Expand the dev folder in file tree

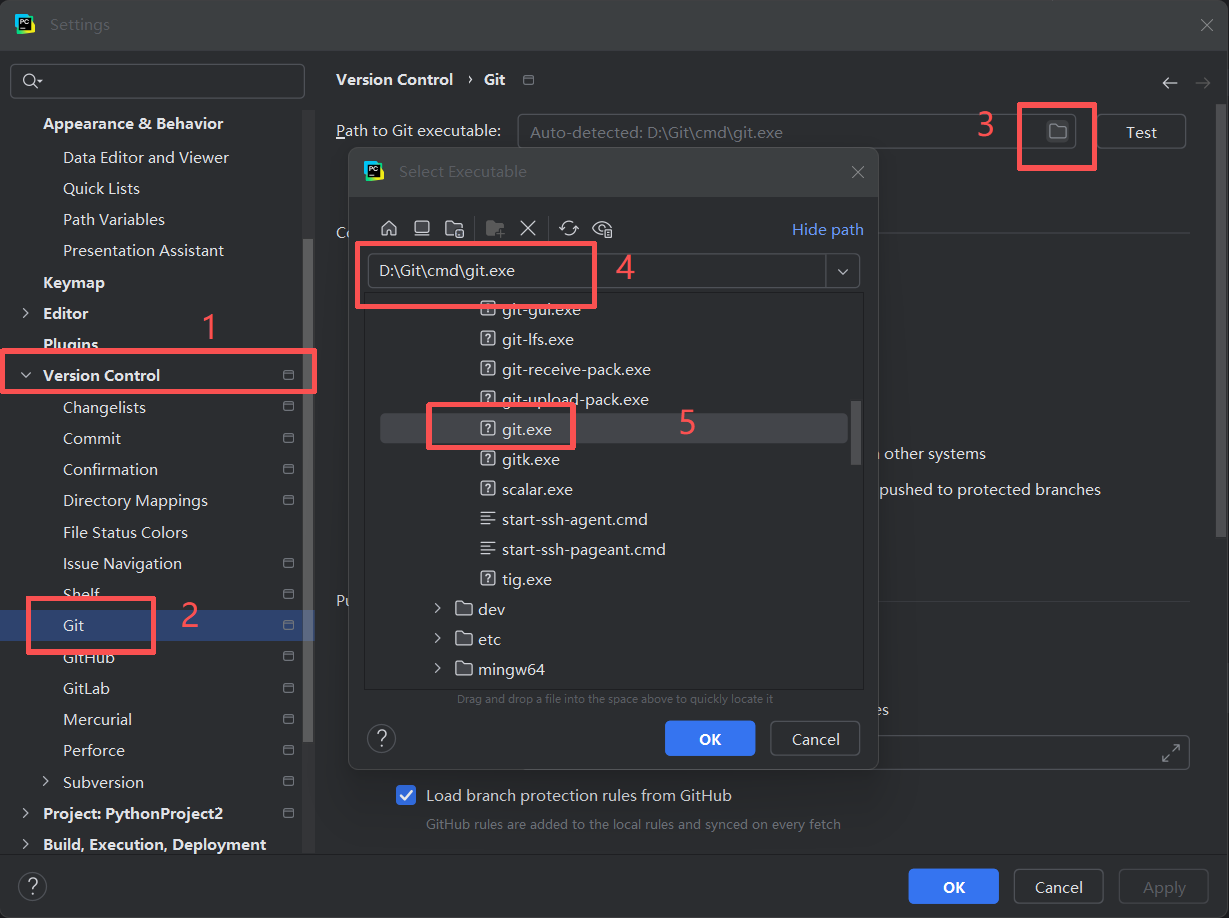coord(437,609)
